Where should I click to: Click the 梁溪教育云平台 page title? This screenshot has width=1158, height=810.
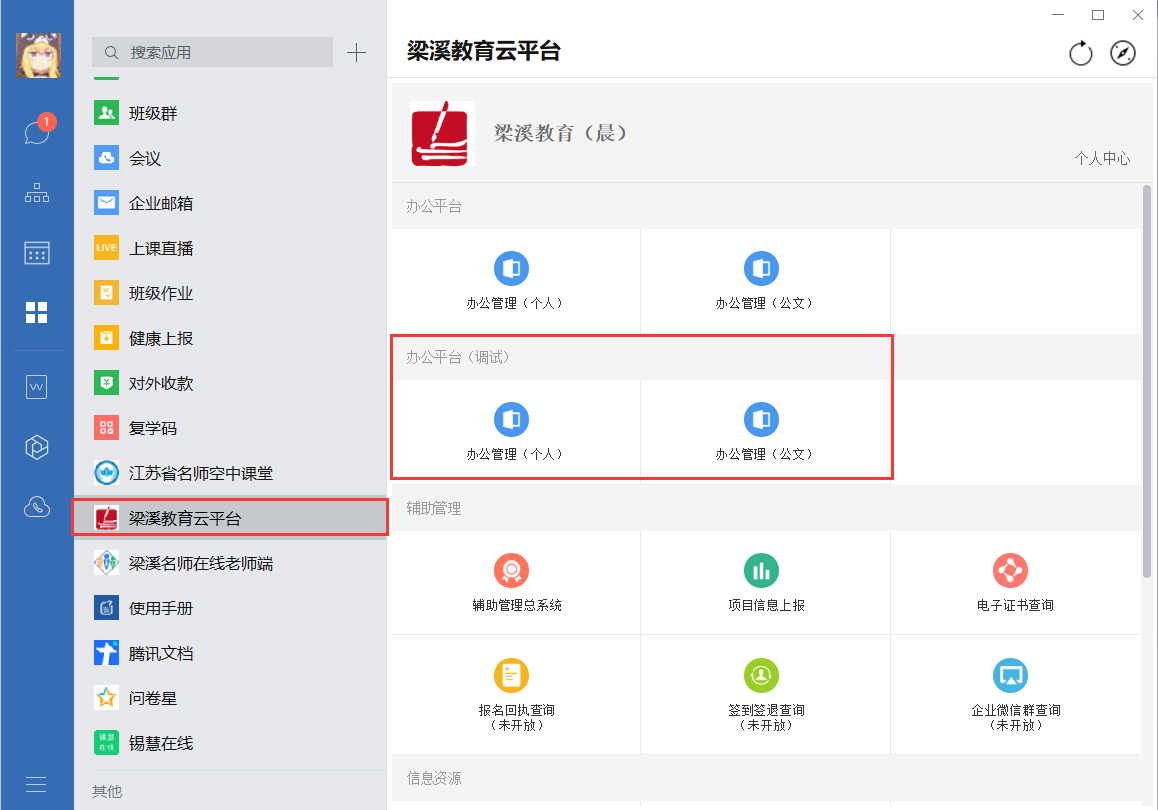coord(484,51)
